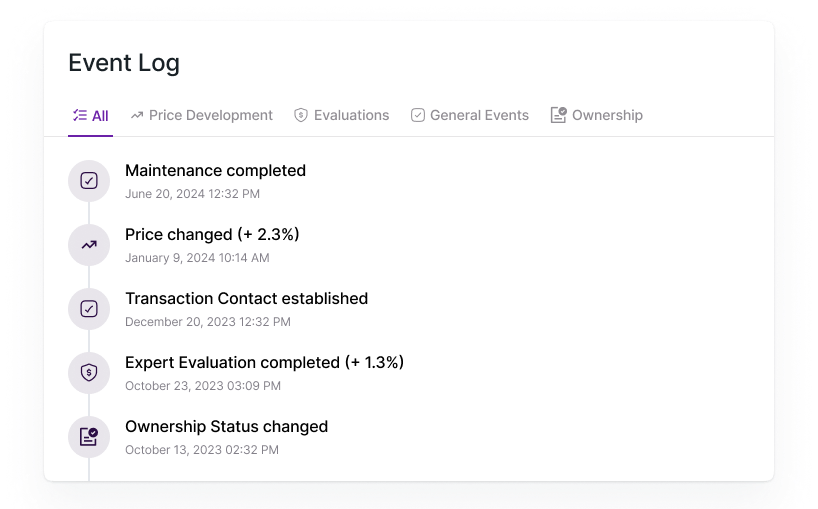Viewport: 818px width, 509px height.
Task: Show the Ownership tab
Action: pos(597,115)
